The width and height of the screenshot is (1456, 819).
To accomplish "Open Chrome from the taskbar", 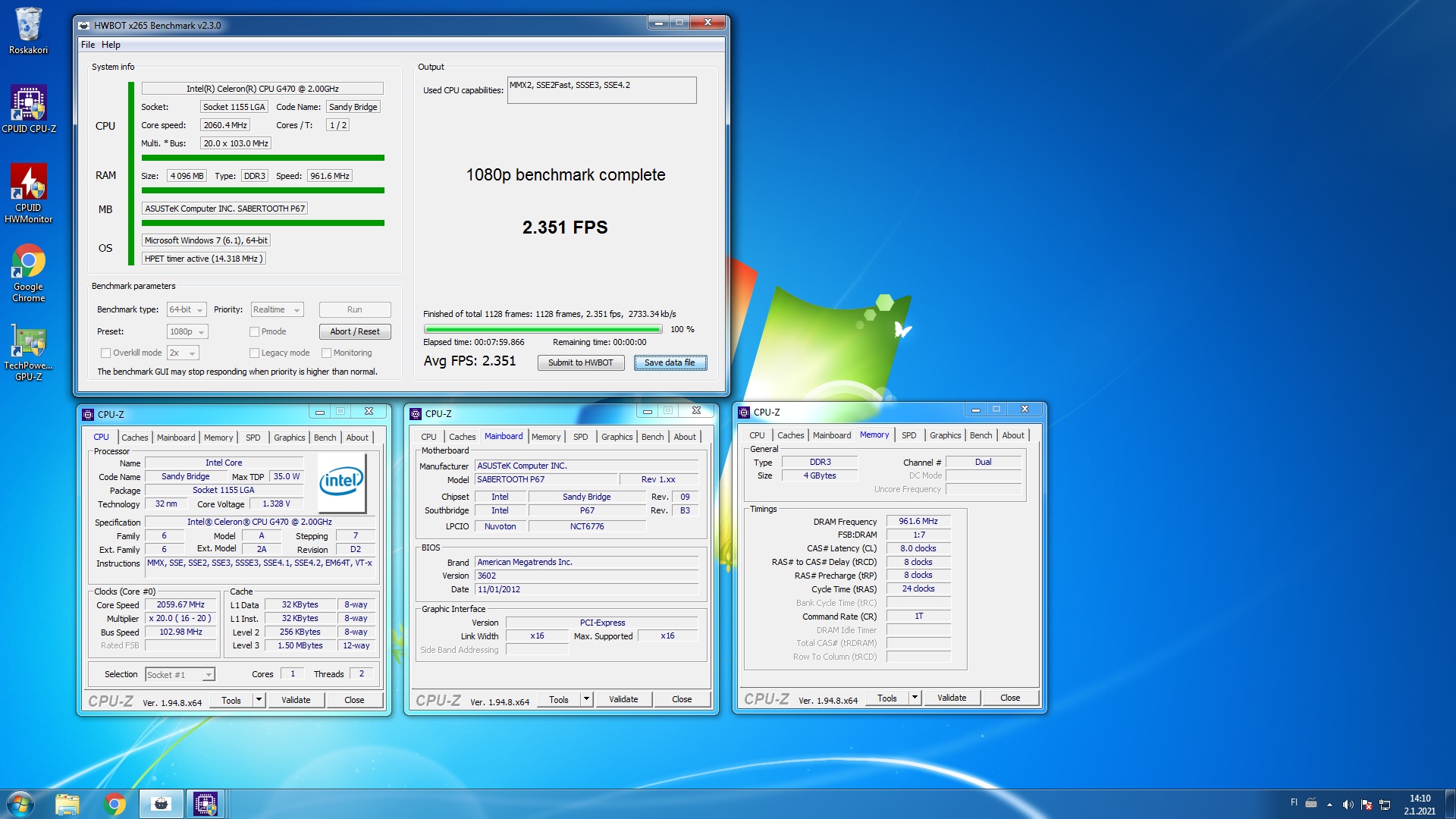I will pos(115,804).
